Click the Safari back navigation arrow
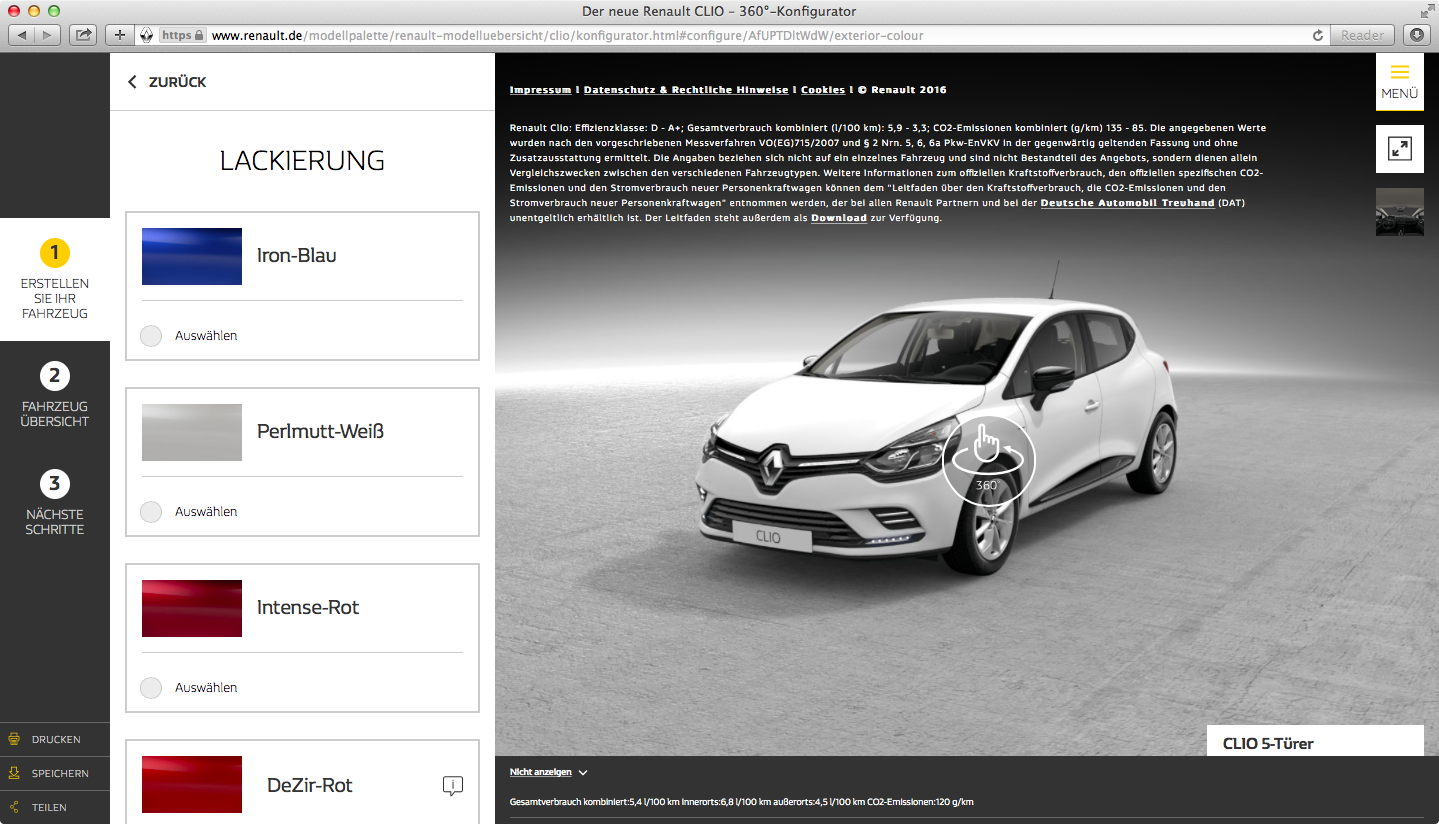 [23, 35]
